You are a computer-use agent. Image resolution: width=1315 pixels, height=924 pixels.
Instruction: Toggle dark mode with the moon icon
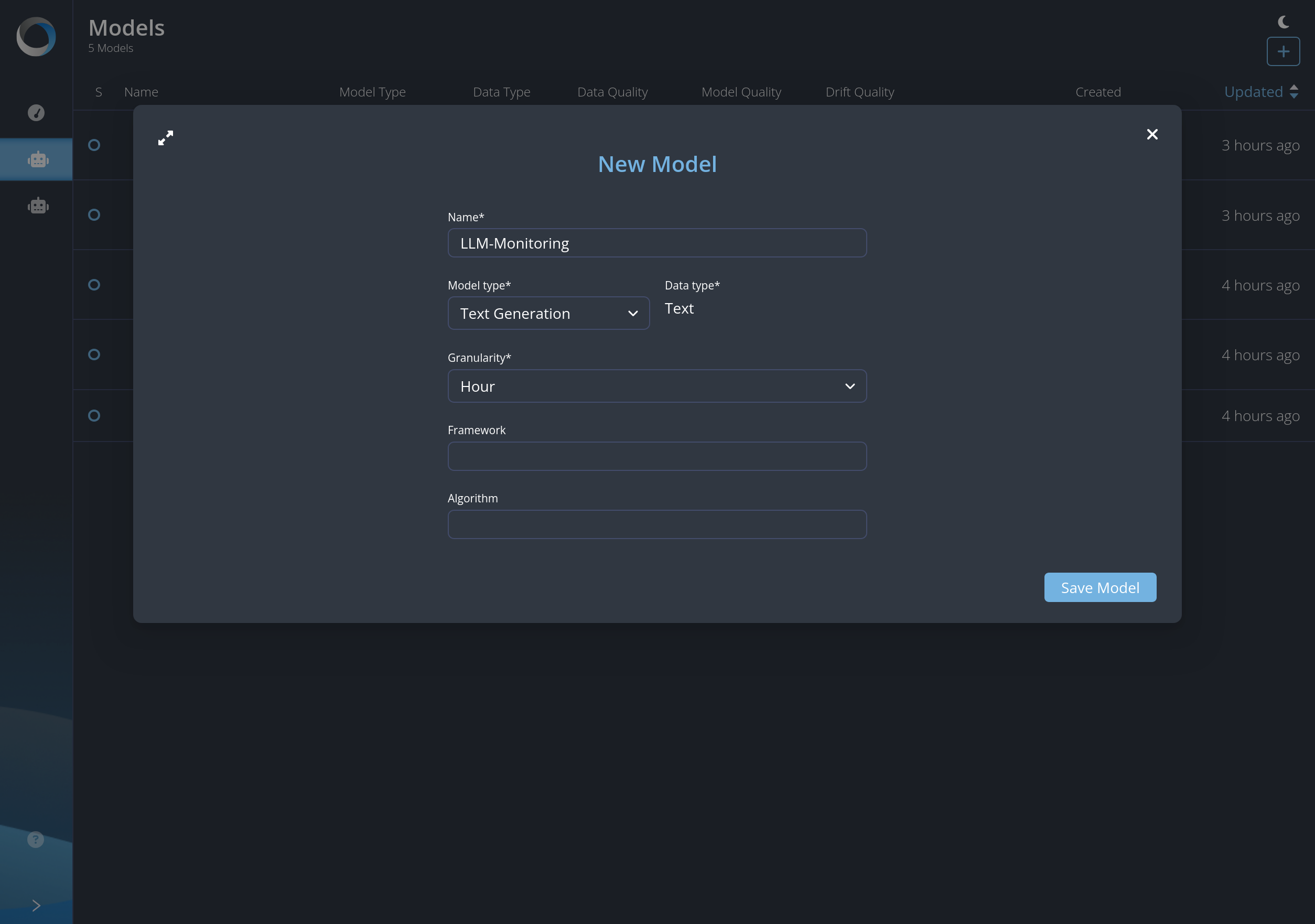pos(1284,22)
